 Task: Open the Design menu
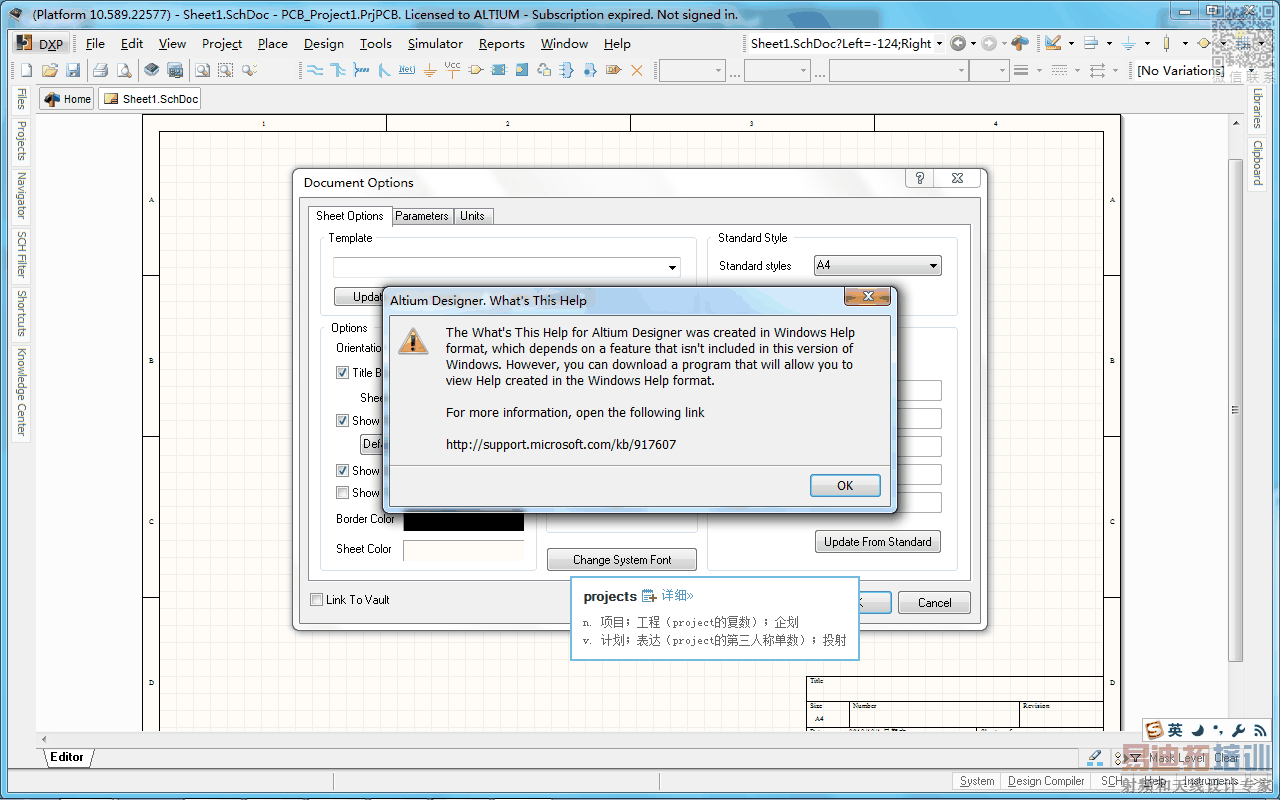pyautogui.click(x=324, y=44)
